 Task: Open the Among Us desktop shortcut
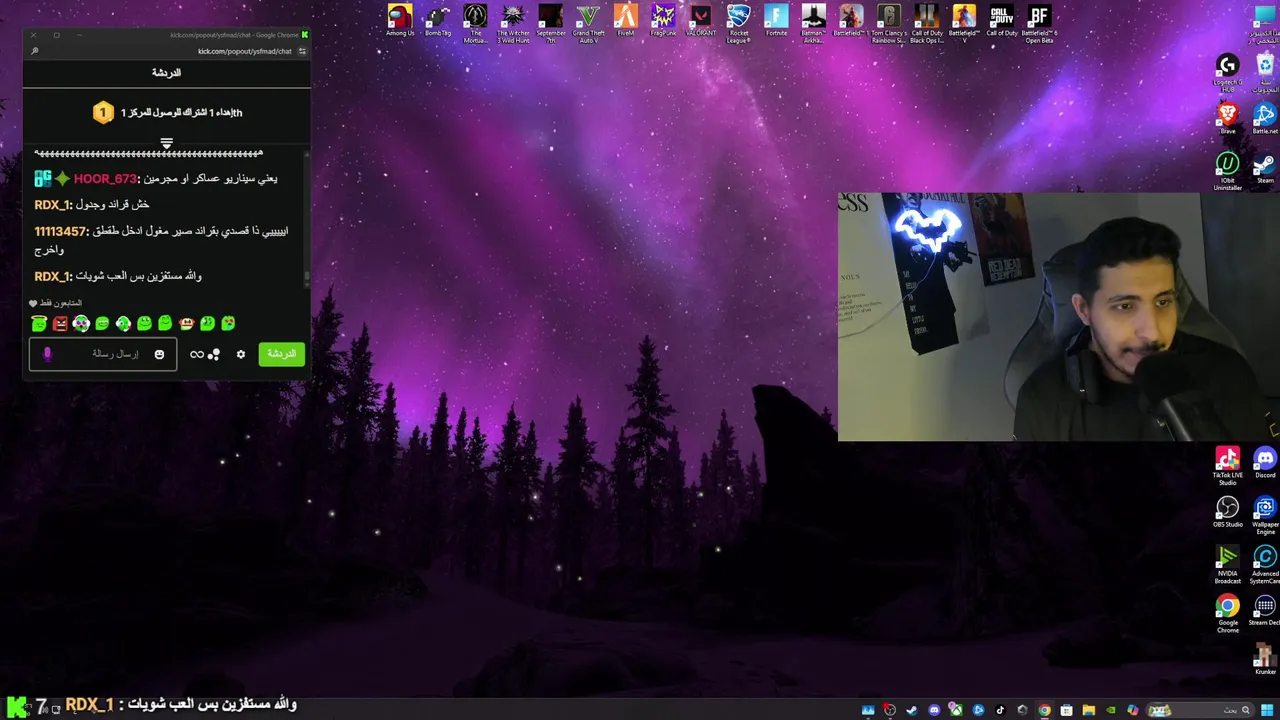400,22
